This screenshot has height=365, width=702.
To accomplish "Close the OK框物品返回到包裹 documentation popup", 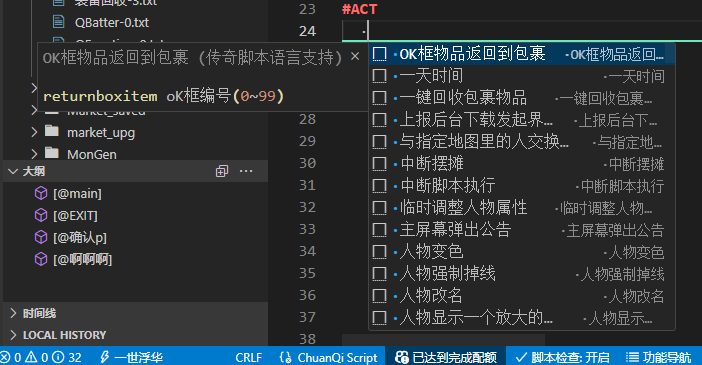I will [x=355, y=56].
